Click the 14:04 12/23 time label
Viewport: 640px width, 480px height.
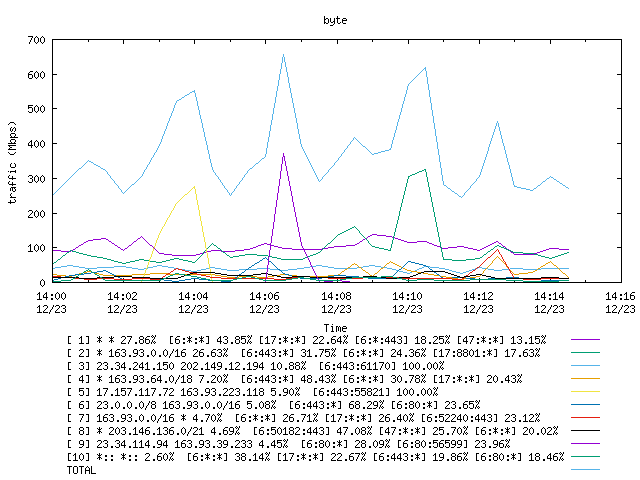tap(193, 302)
